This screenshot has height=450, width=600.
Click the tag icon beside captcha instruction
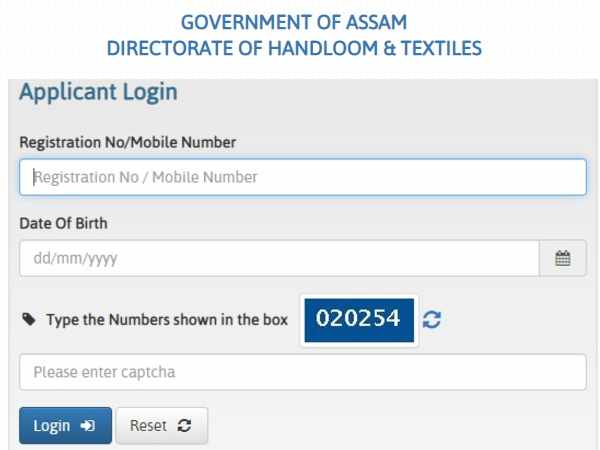point(27,320)
